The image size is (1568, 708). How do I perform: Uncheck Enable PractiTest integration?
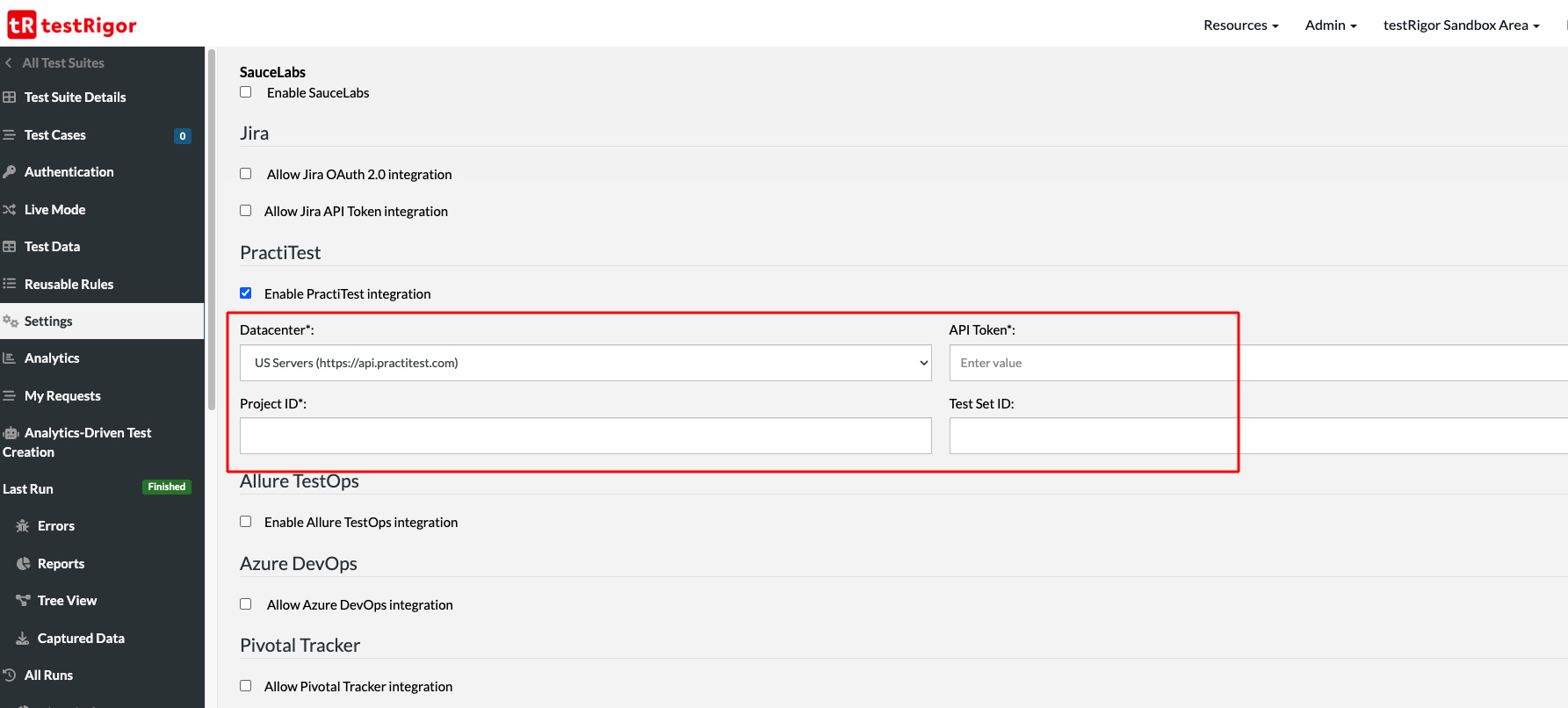pos(246,293)
